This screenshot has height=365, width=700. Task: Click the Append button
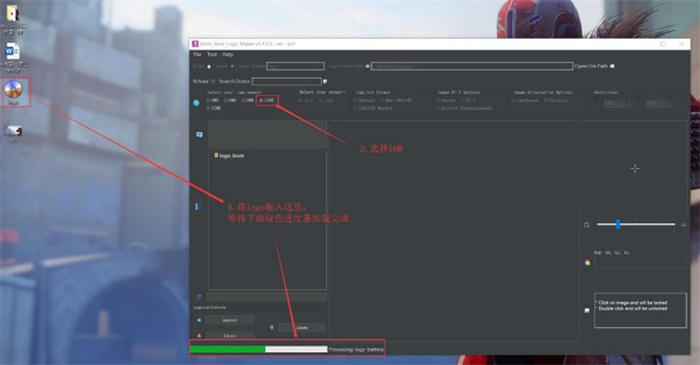click(230, 320)
